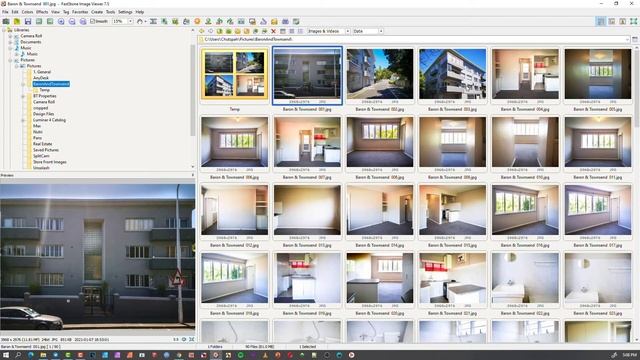Click the blue printer toolbar icon
The height and width of the screenshot is (360, 640).
[285, 21]
